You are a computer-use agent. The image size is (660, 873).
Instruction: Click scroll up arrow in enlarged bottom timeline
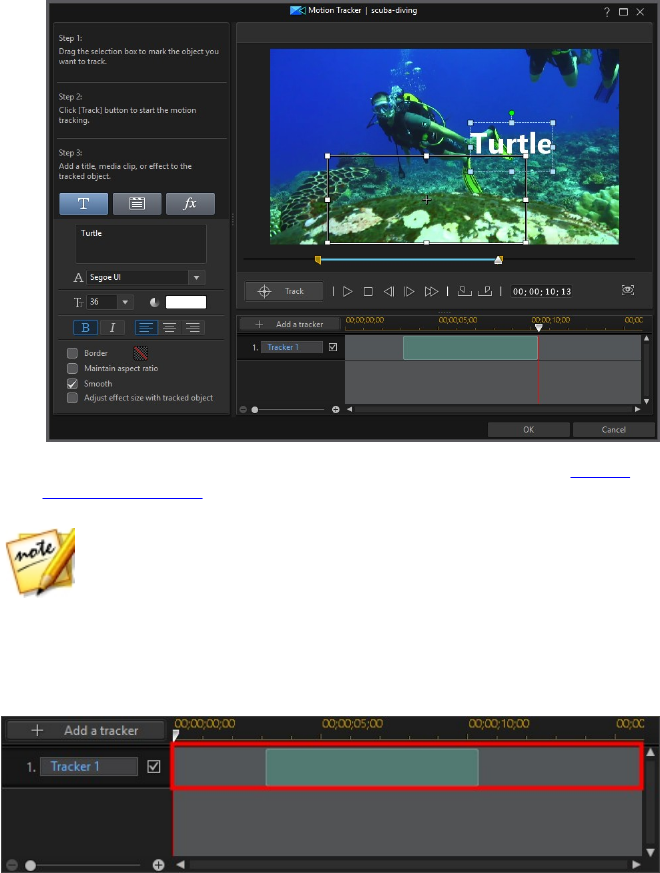650,753
